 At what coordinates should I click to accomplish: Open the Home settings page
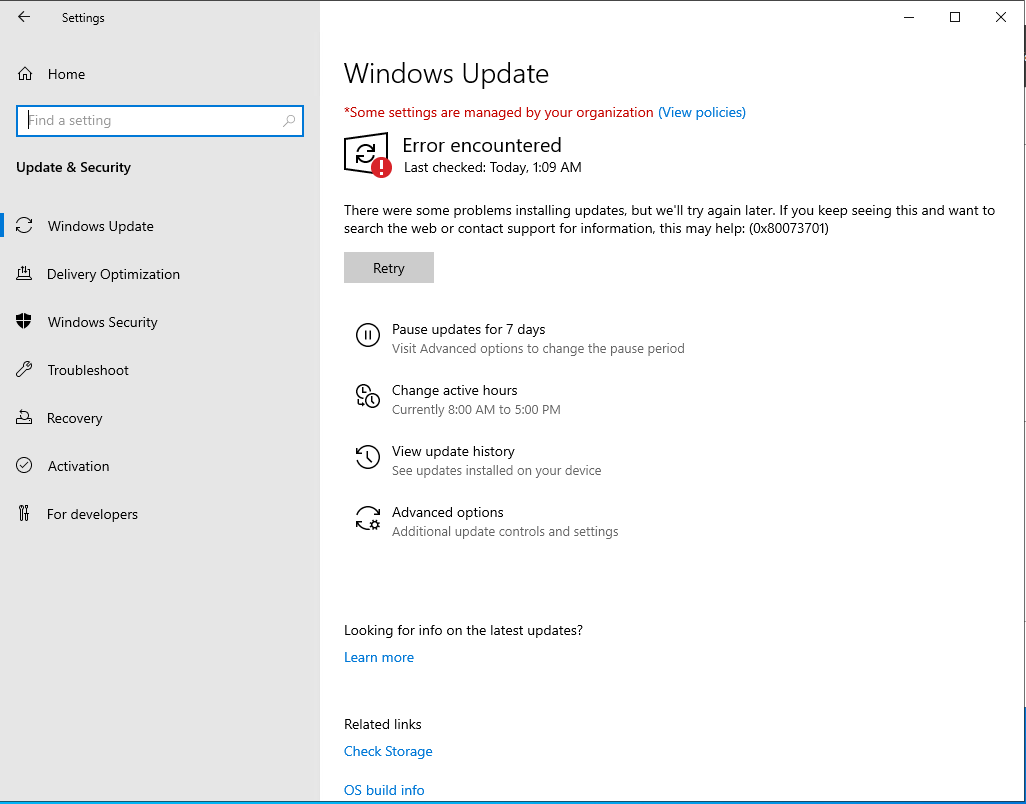point(66,74)
